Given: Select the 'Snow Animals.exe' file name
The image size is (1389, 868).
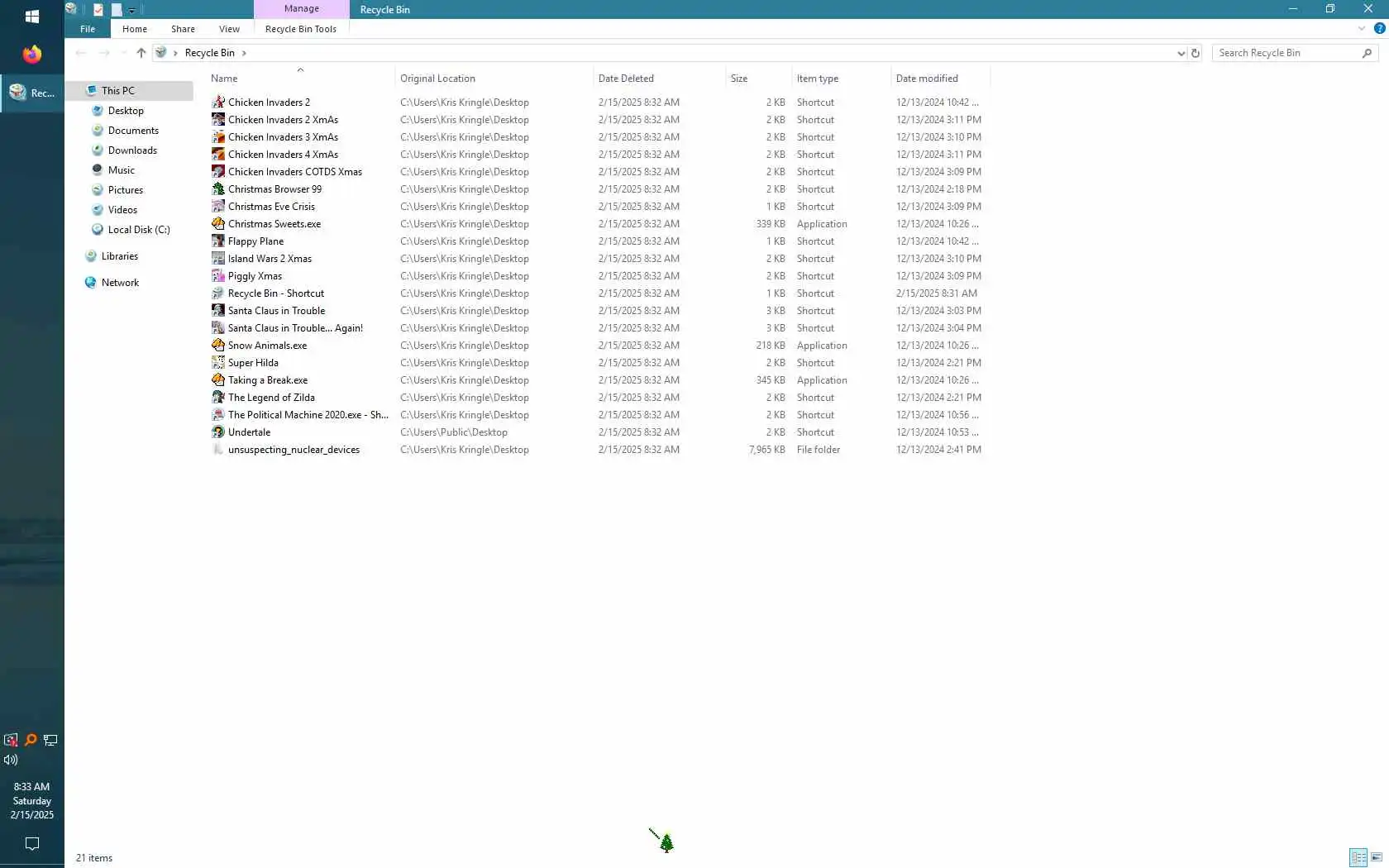Looking at the screenshot, I should (x=268, y=346).
